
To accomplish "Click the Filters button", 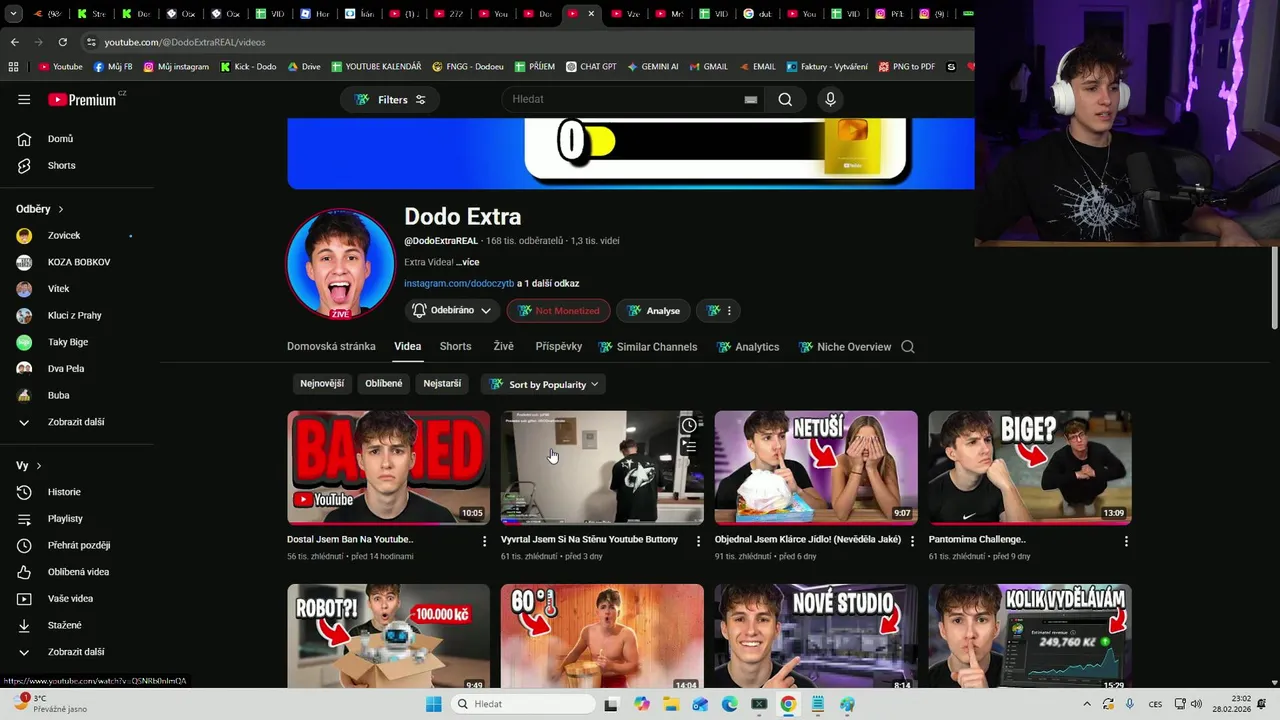I will click(390, 100).
